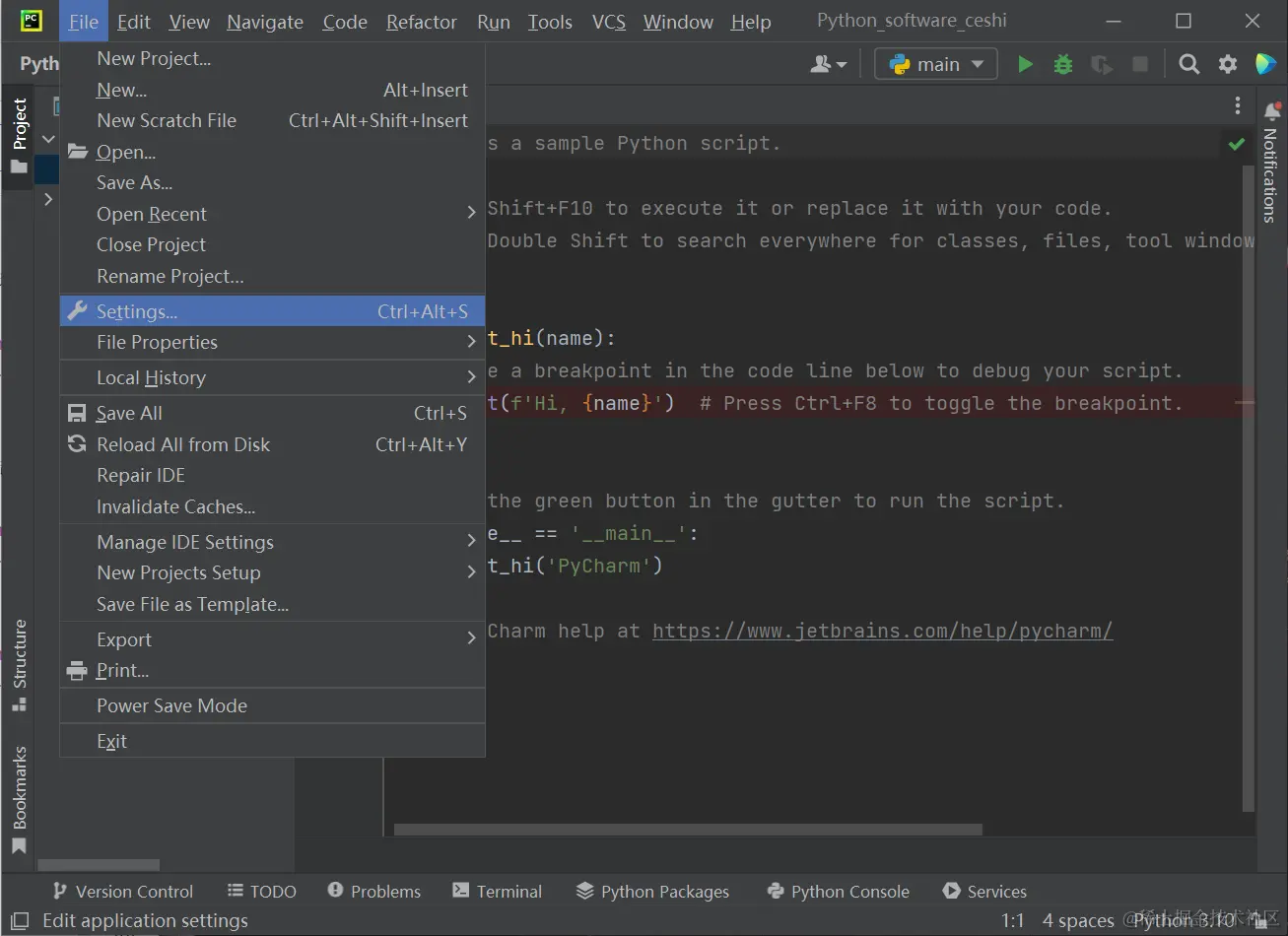Choose Invalidate Caches... menu entry
Screen dimensions: 1288x936
(273, 506)
